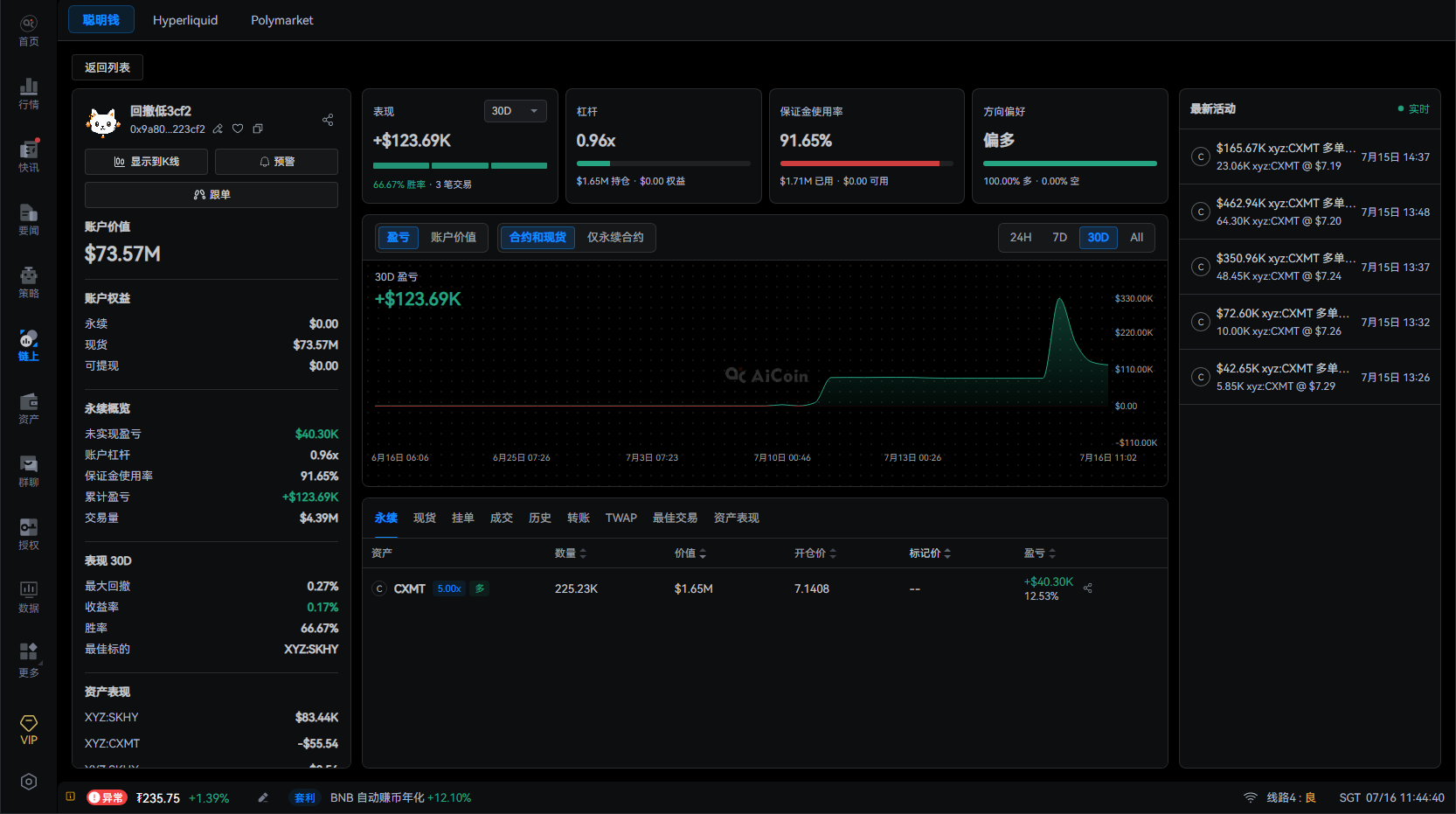Open the settings hexagon icon in sidebar
This screenshot has height=814, width=1456.
[29, 782]
